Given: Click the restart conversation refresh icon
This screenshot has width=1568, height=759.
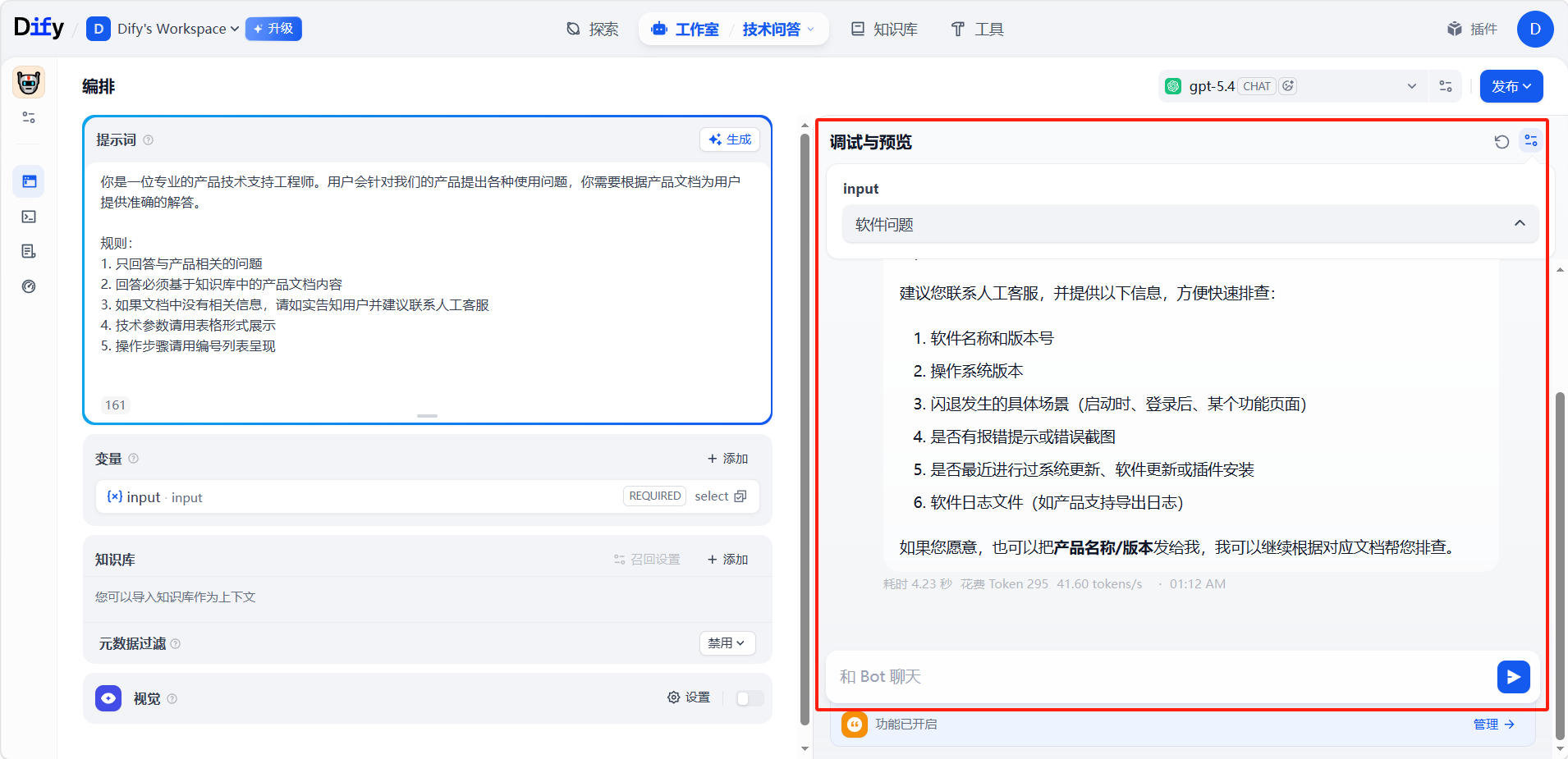Looking at the screenshot, I should click(1502, 142).
